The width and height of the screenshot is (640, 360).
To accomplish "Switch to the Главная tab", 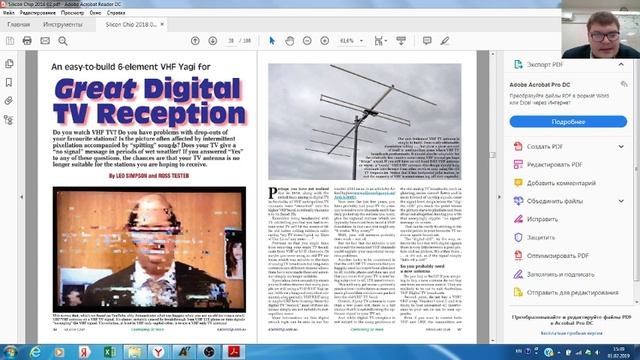I will click(19, 24).
